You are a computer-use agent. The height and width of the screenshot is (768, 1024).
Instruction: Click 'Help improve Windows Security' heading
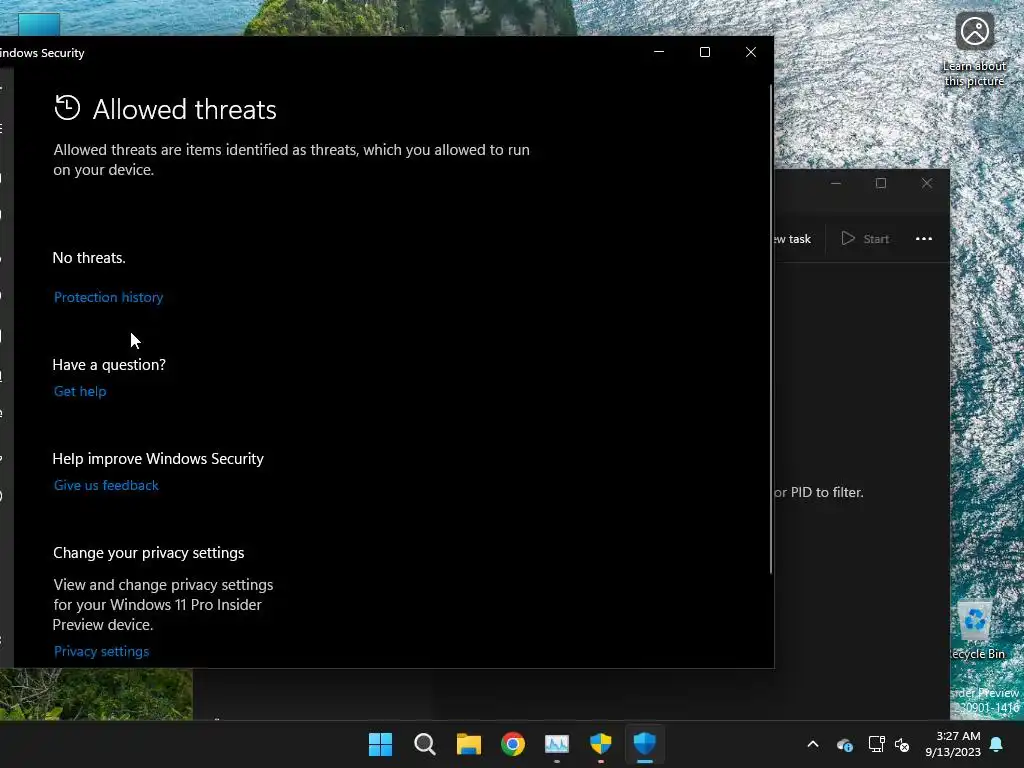[x=158, y=459]
